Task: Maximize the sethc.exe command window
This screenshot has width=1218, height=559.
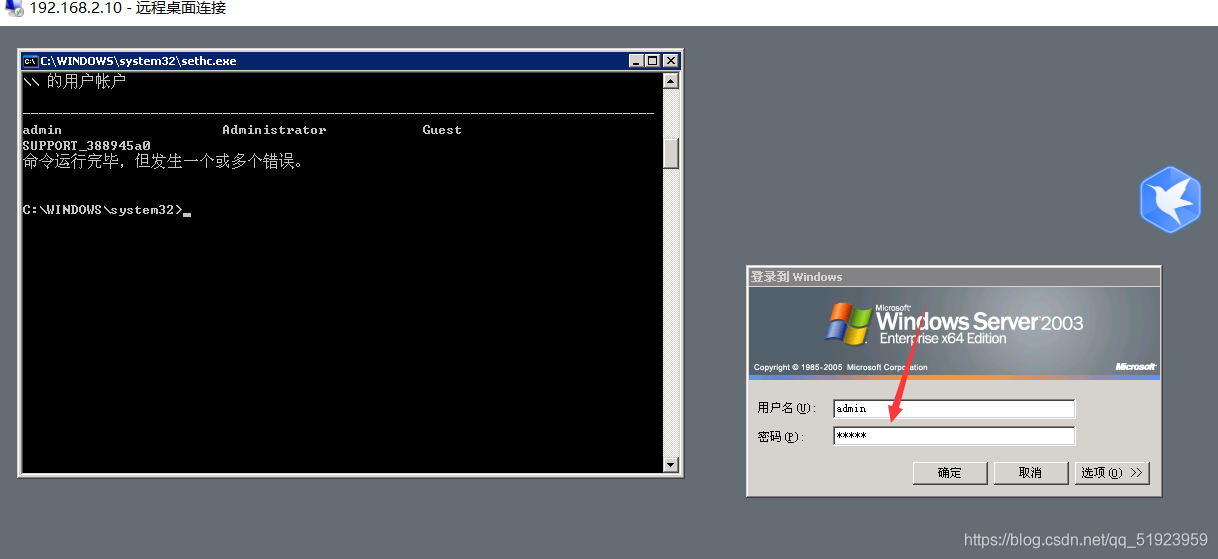Action: (x=652, y=61)
